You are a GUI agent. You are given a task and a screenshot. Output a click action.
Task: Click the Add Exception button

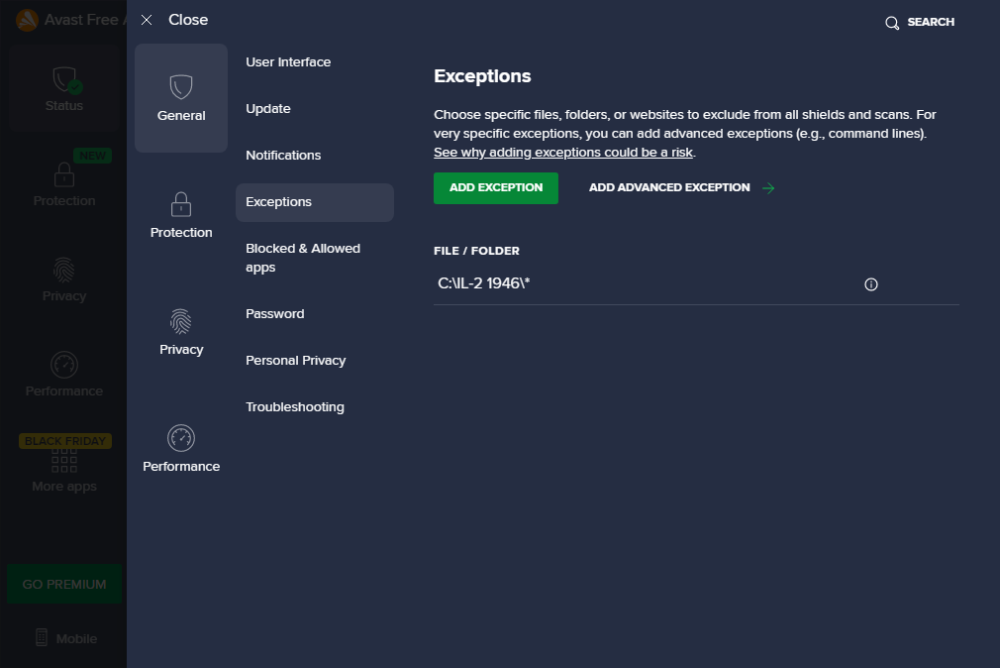(495, 188)
